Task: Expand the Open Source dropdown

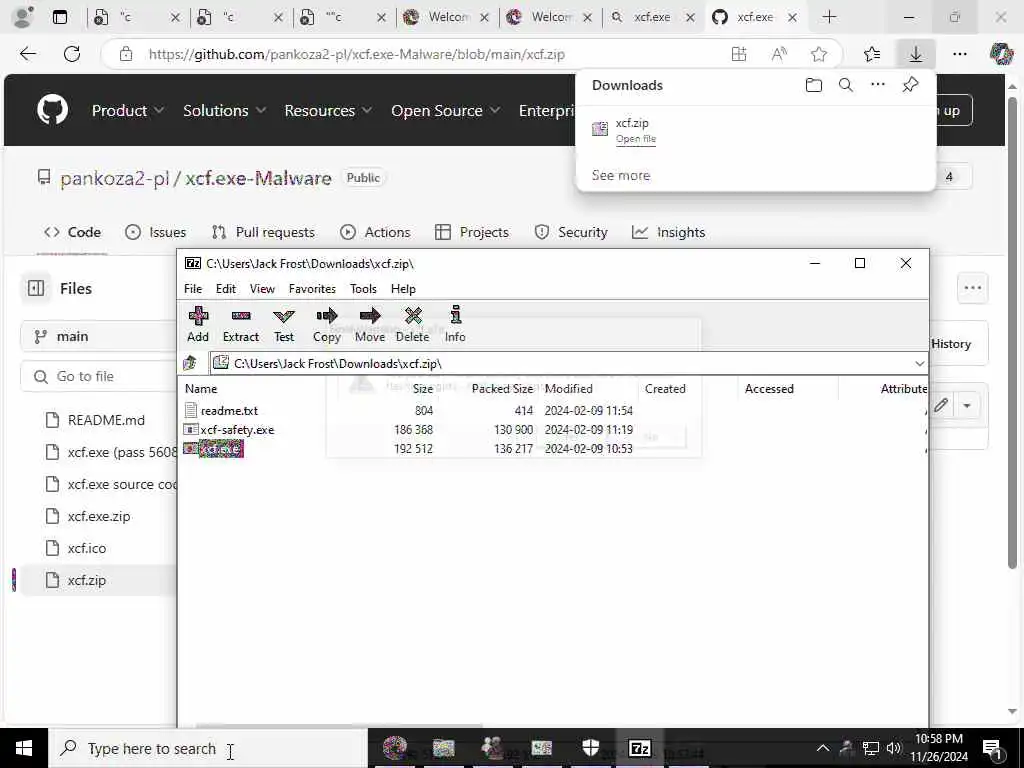Action: 445,110
